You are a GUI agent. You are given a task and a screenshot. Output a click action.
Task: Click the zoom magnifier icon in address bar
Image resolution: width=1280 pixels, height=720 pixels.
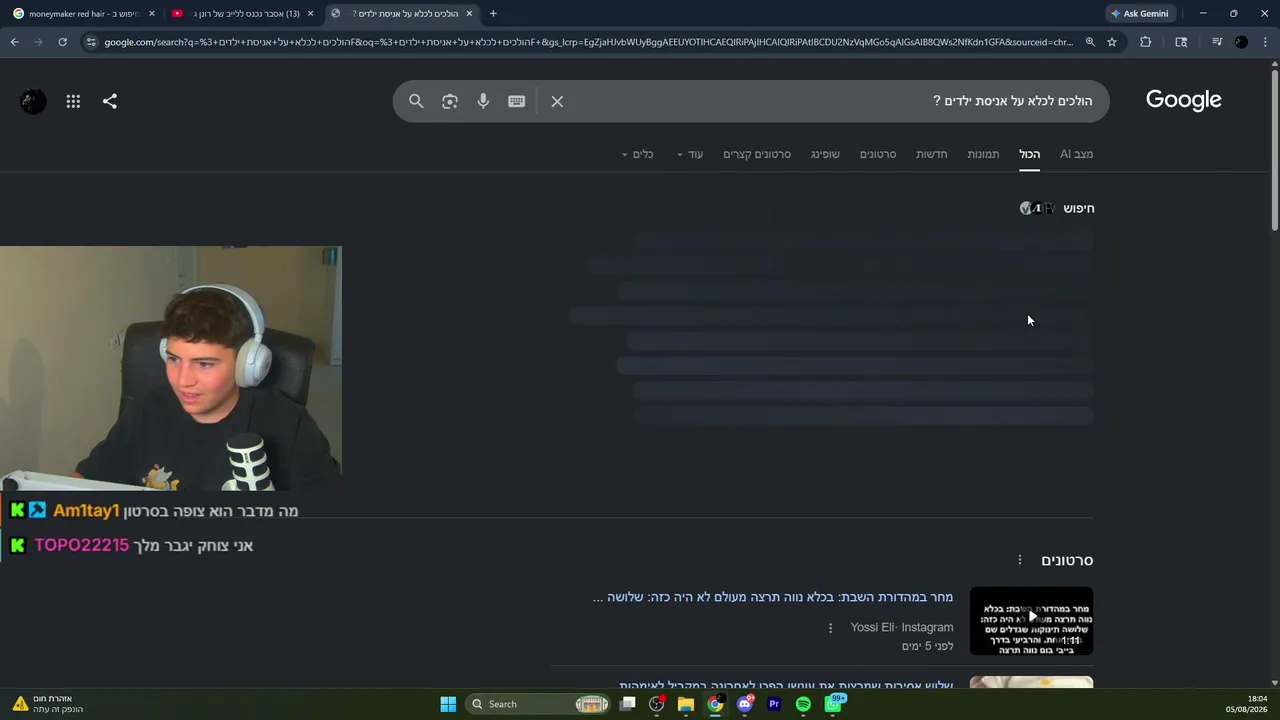[1090, 42]
